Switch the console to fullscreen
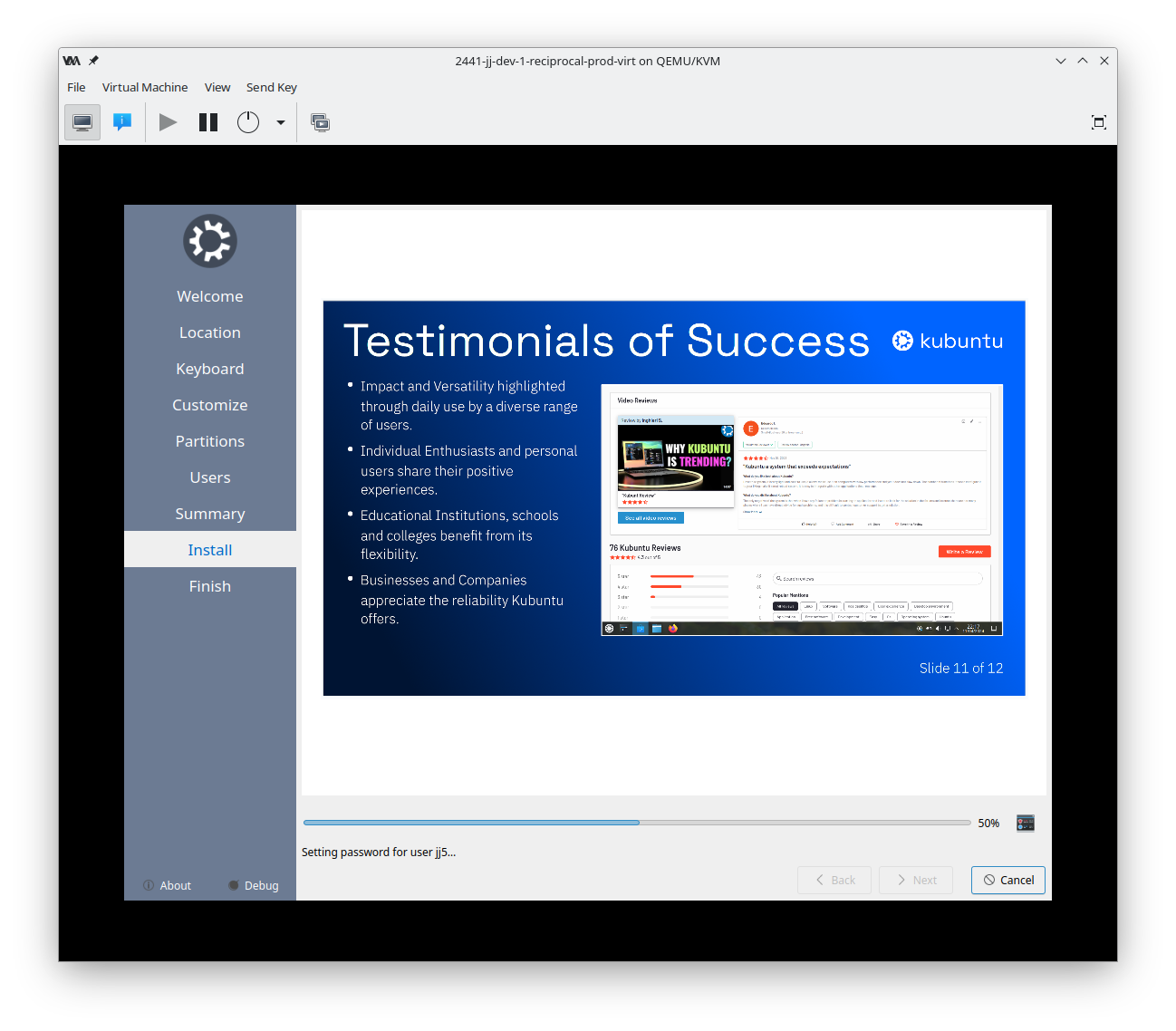Viewport: 1176px width, 1031px height. [1099, 122]
